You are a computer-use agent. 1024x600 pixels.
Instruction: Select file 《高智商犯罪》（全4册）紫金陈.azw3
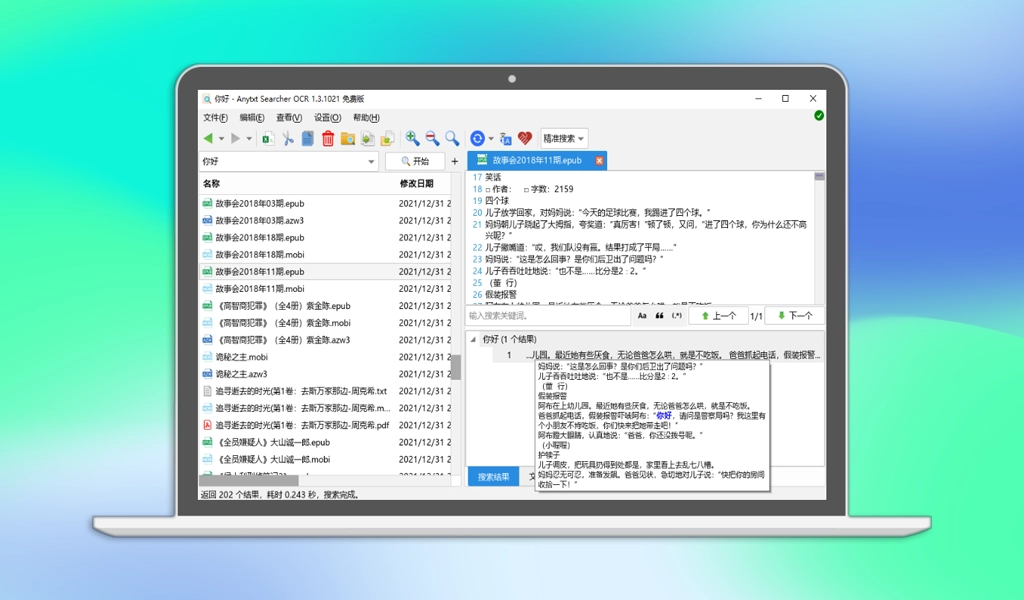[283, 339]
